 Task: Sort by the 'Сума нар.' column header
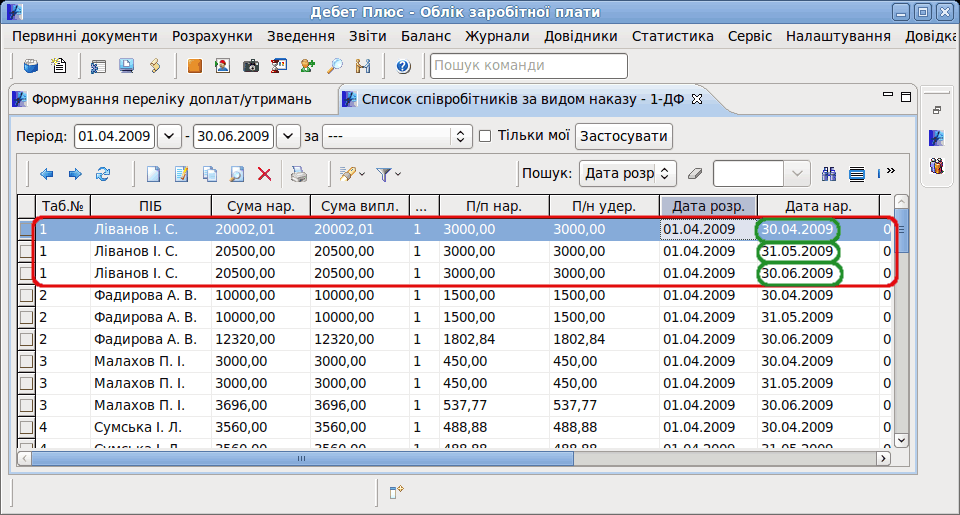pyautogui.click(x=261, y=206)
